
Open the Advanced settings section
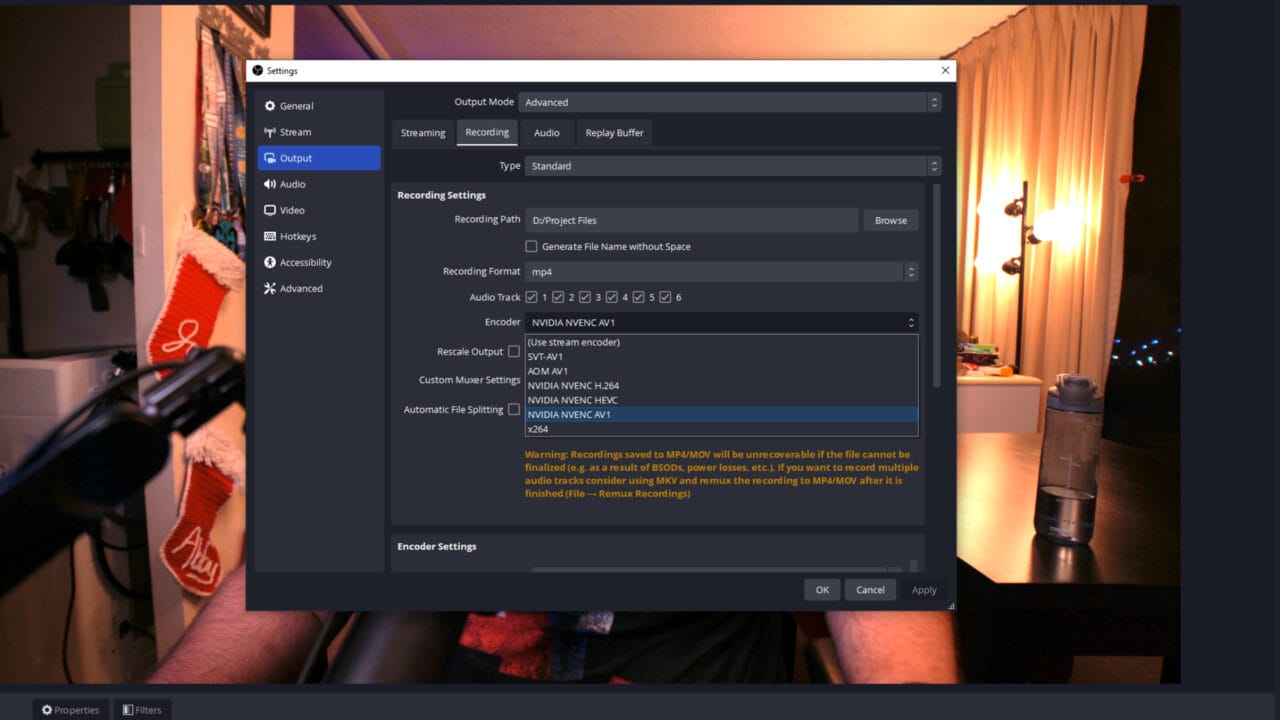coord(299,288)
